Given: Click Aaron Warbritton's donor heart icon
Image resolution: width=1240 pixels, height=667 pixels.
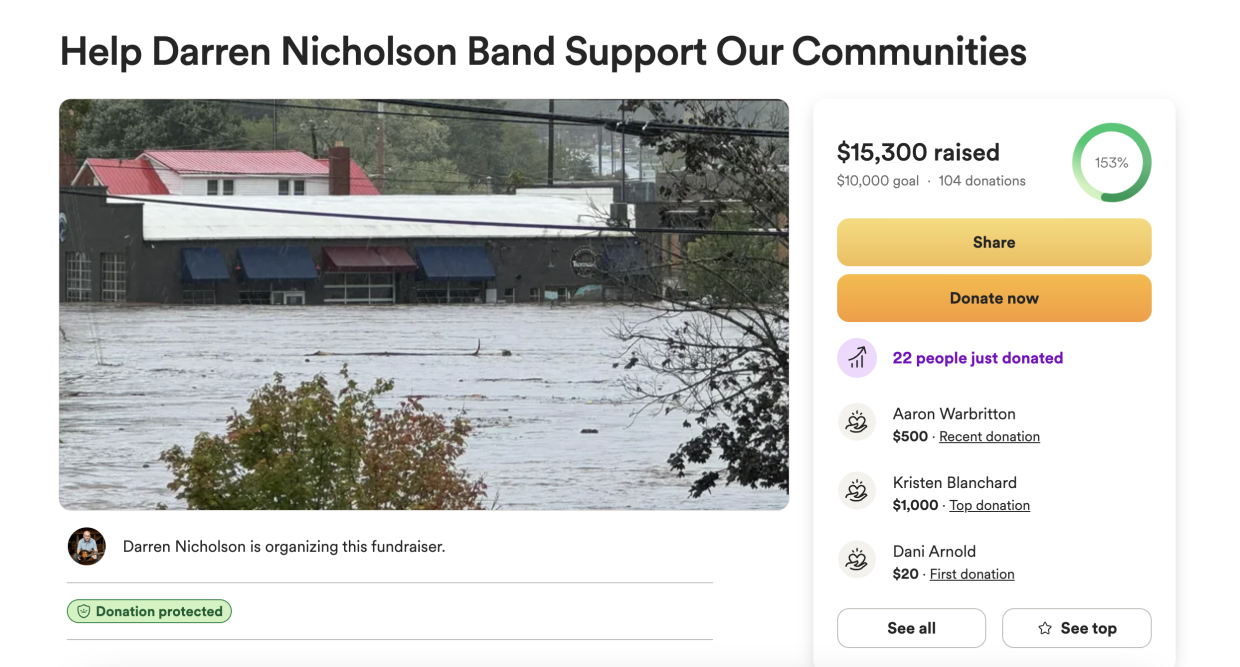Looking at the screenshot, I should pyautogui.click(x=857, y=423).
